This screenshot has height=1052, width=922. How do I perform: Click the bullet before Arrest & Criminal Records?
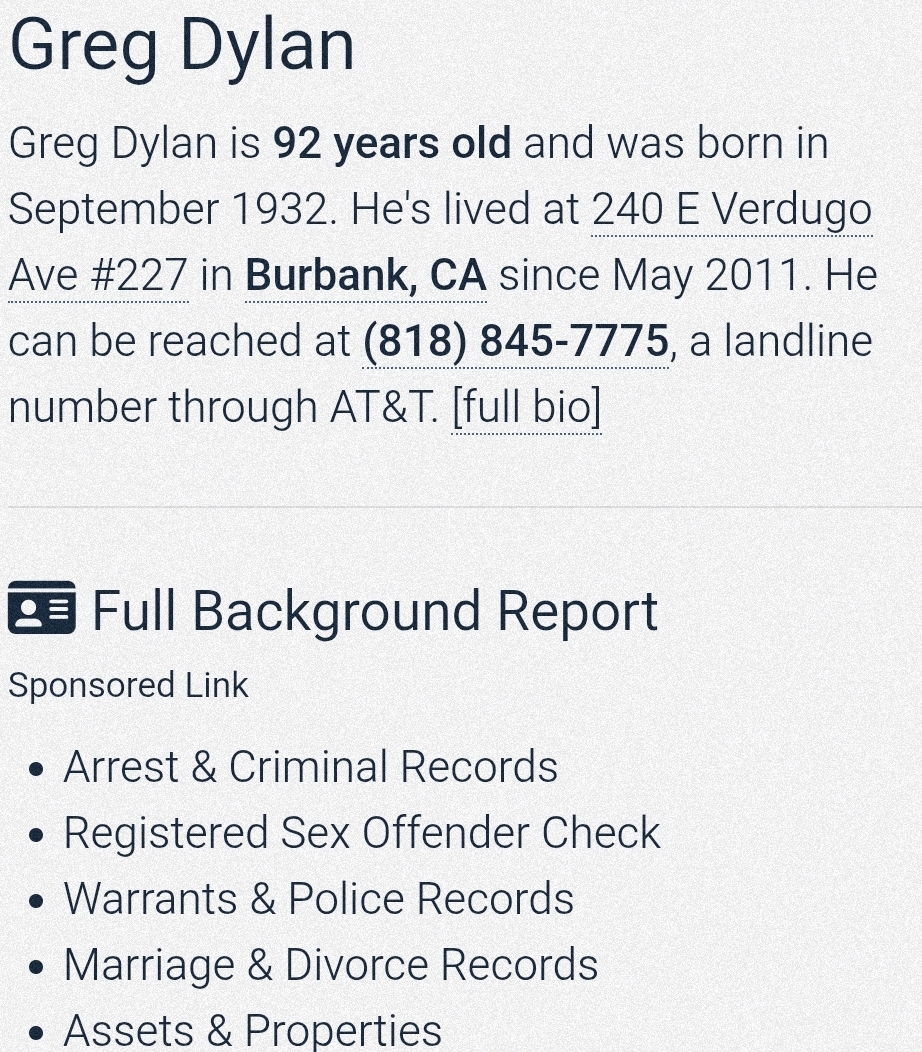pyautogui.click(x=37, y=770)
